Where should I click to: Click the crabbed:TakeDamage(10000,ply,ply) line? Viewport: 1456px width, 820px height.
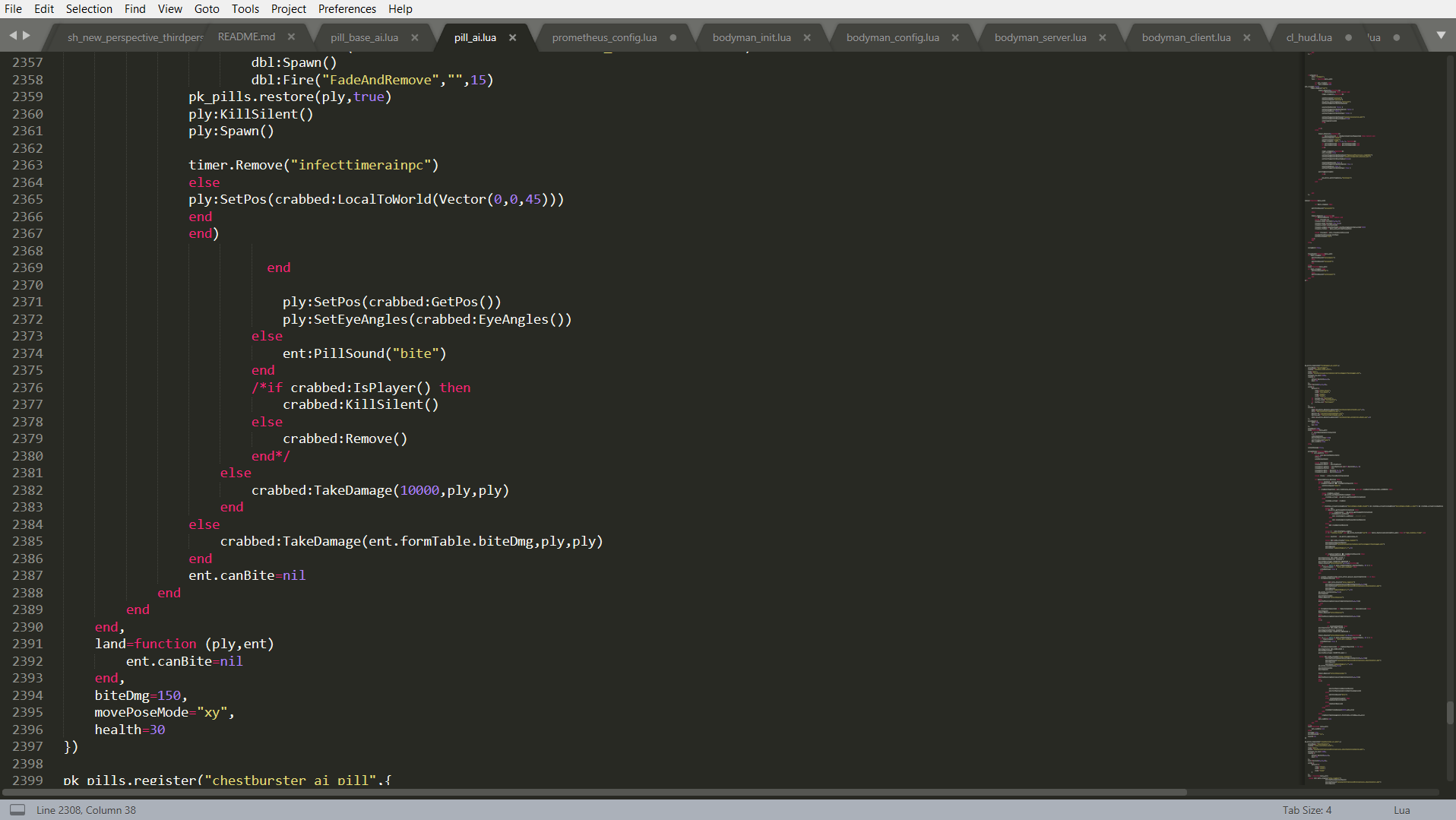coord(380,490)
